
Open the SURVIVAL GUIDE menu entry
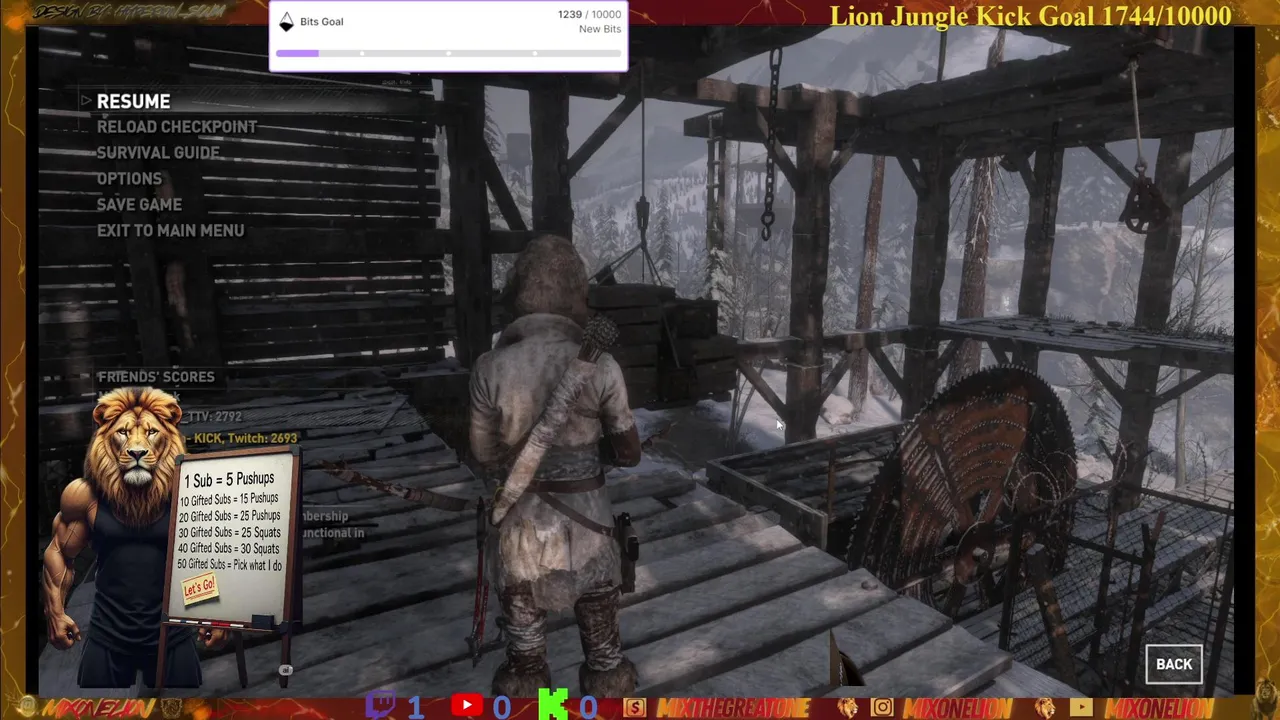[158, 153]
